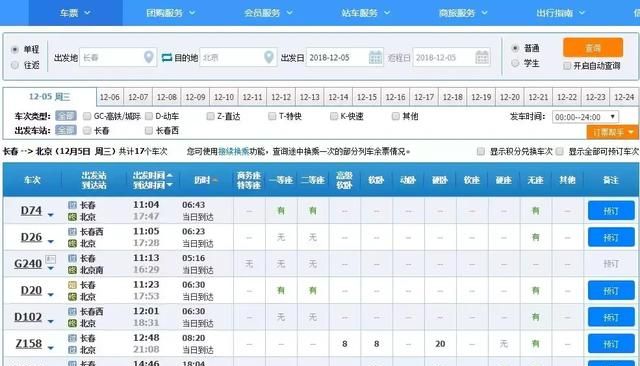Image resolution: width=640 pixels, height=366 pixels.
Task: Switch to the 12-10 date tab
Action: coord(224,97)
